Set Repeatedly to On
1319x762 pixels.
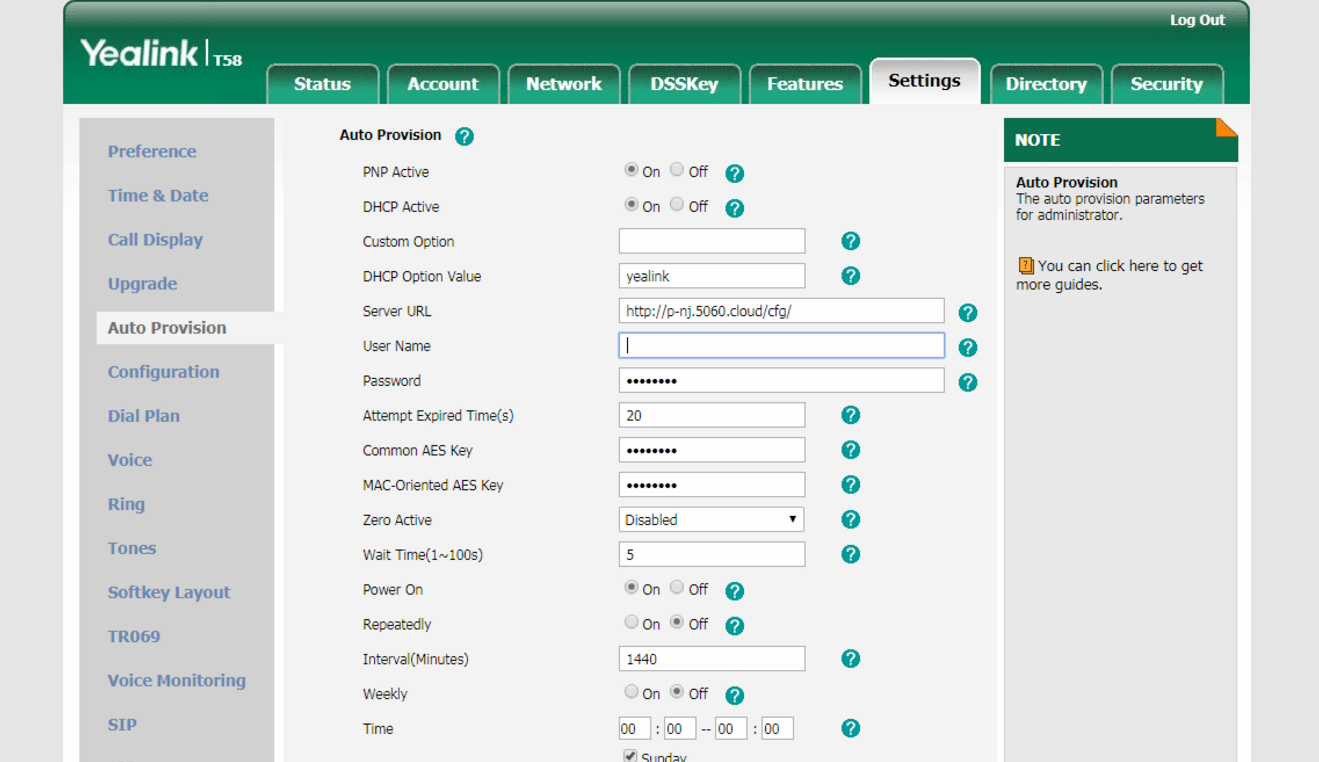point(631,623)
